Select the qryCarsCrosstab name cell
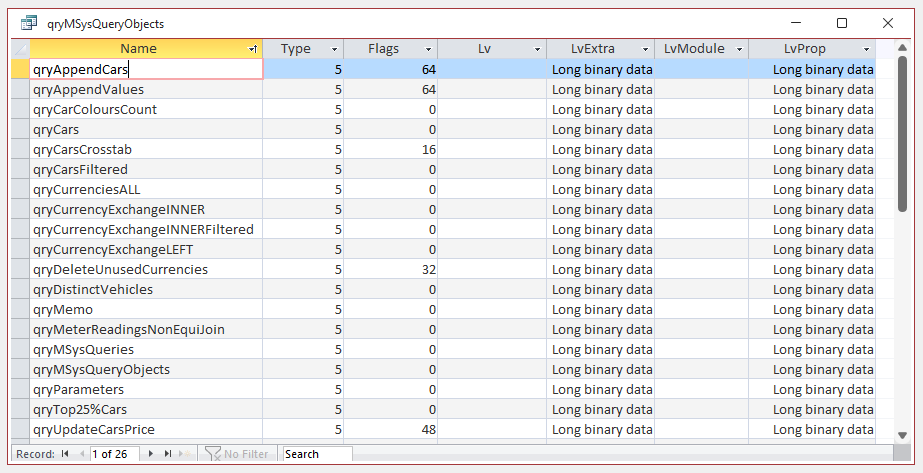Image resolution: width=923 pixels, height=473 pixels. point(146,149)
